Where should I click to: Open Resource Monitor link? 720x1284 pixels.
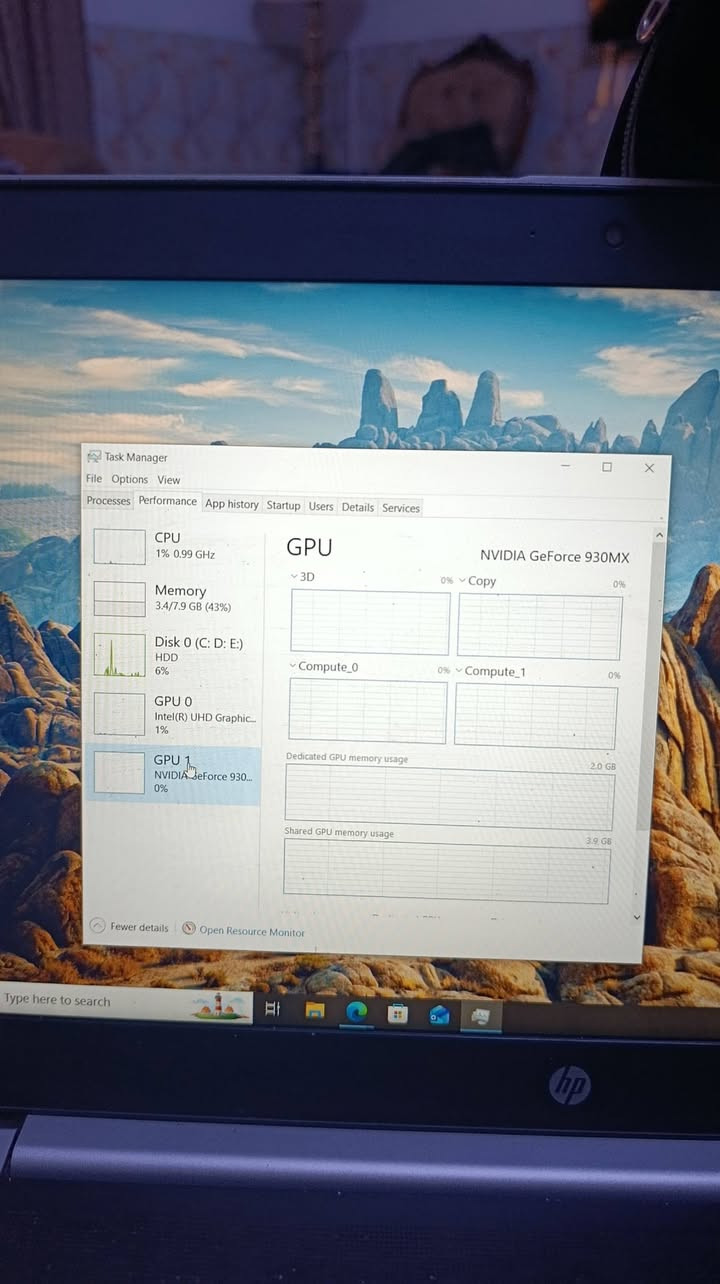tap(252, 931)
